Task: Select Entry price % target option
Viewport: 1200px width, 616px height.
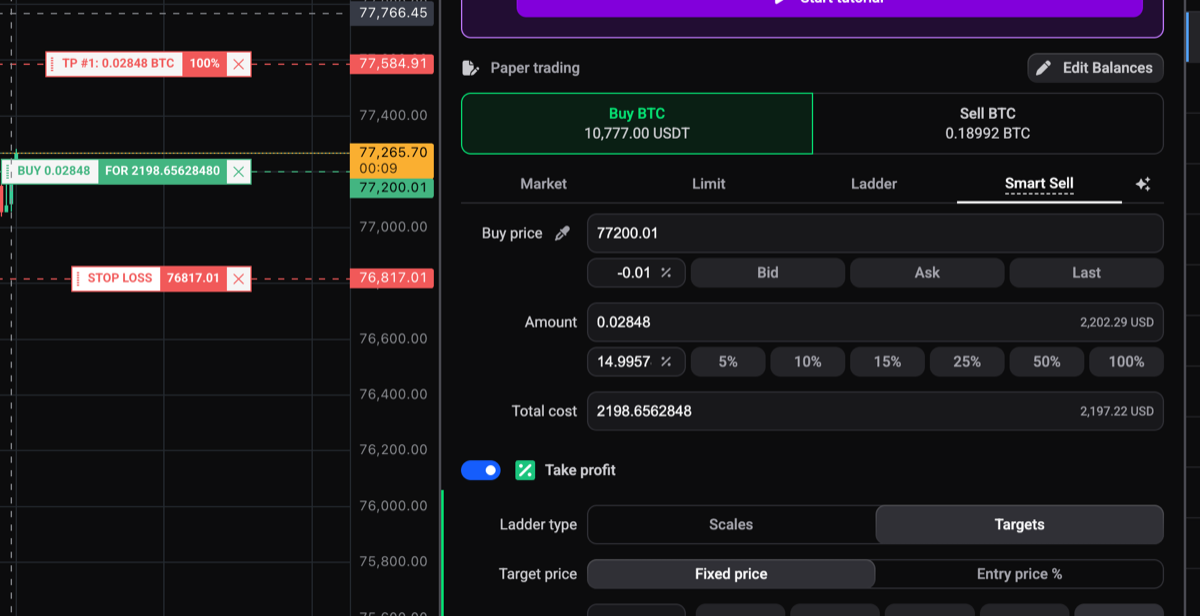Action: (x=1019, y=574)
